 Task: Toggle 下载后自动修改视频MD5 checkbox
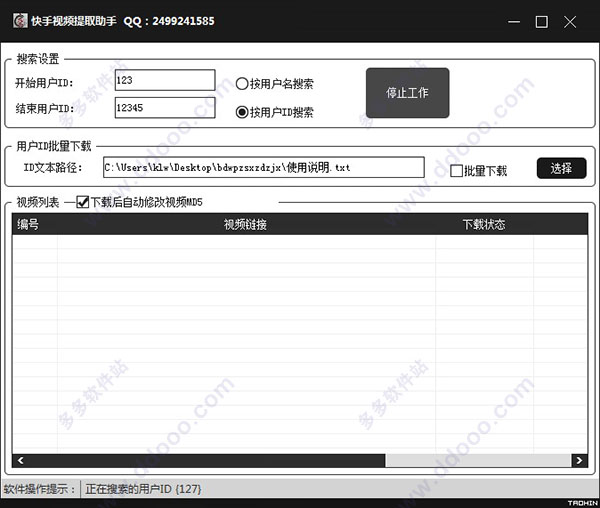(x=140, y=202)
